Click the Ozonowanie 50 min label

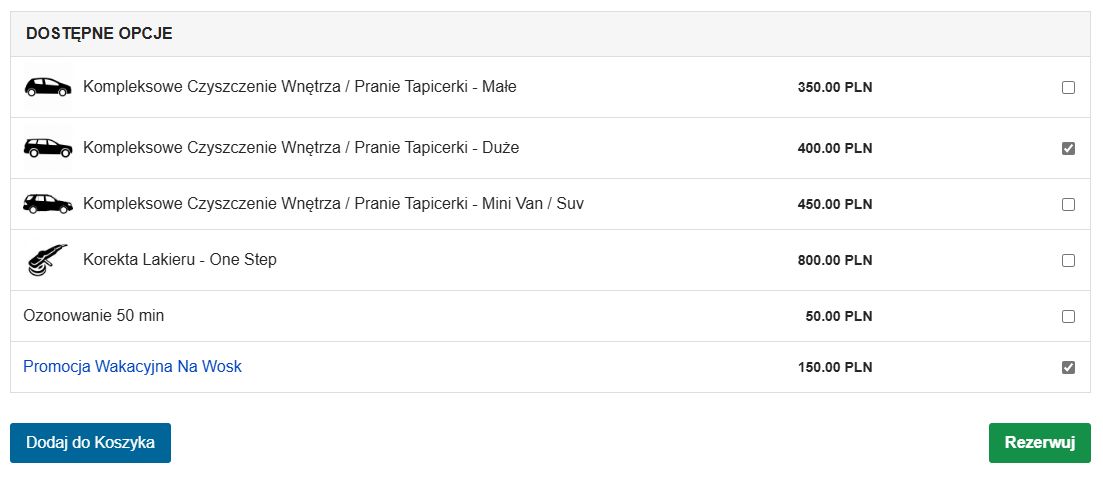pyautogui.click(x=94, y=316)
